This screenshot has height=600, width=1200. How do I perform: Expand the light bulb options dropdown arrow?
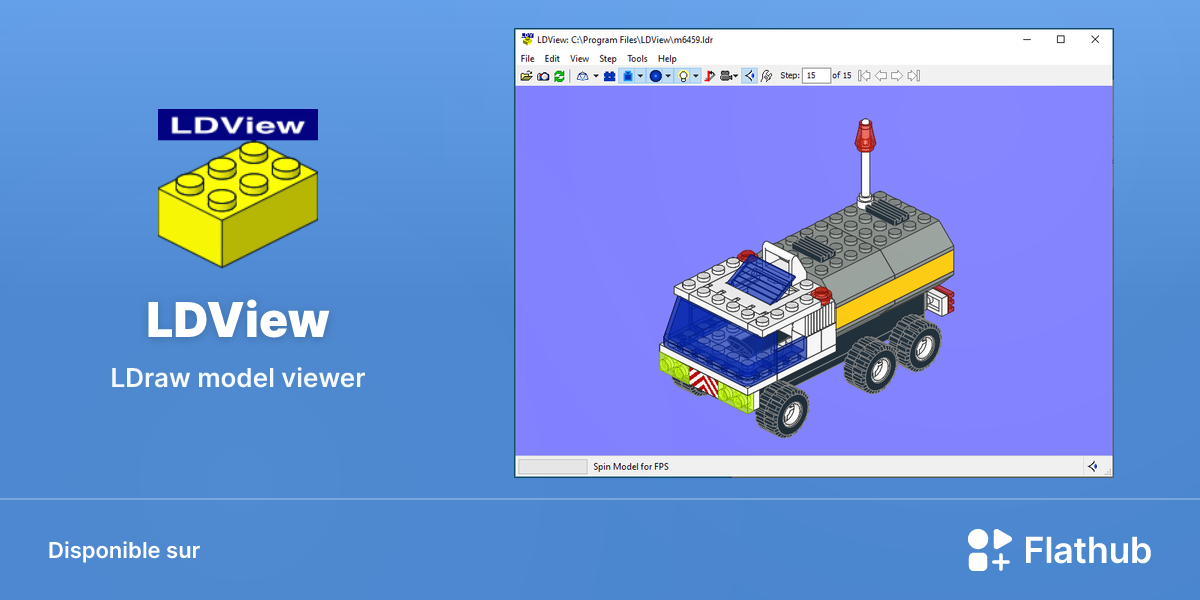point(696,76)
